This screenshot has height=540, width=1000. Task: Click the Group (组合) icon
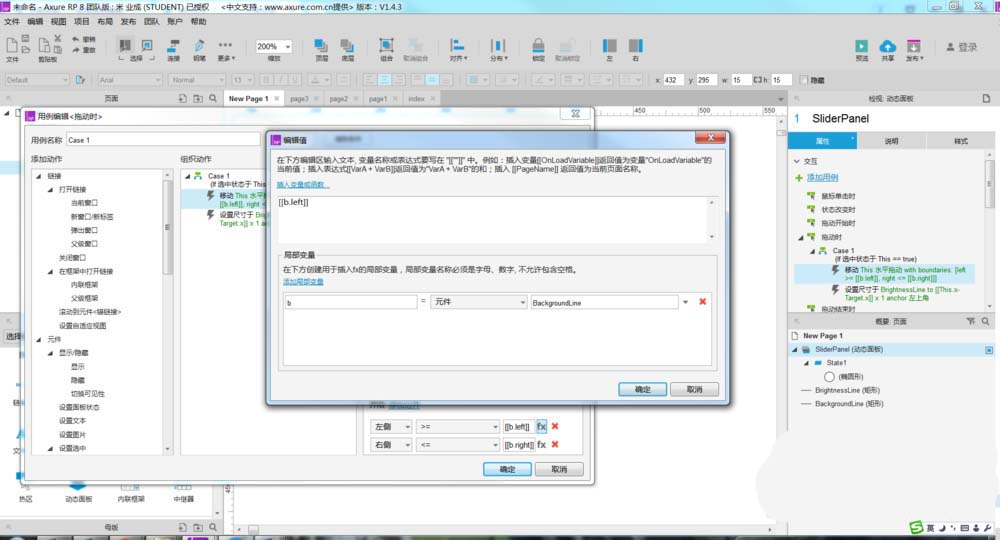386,45
